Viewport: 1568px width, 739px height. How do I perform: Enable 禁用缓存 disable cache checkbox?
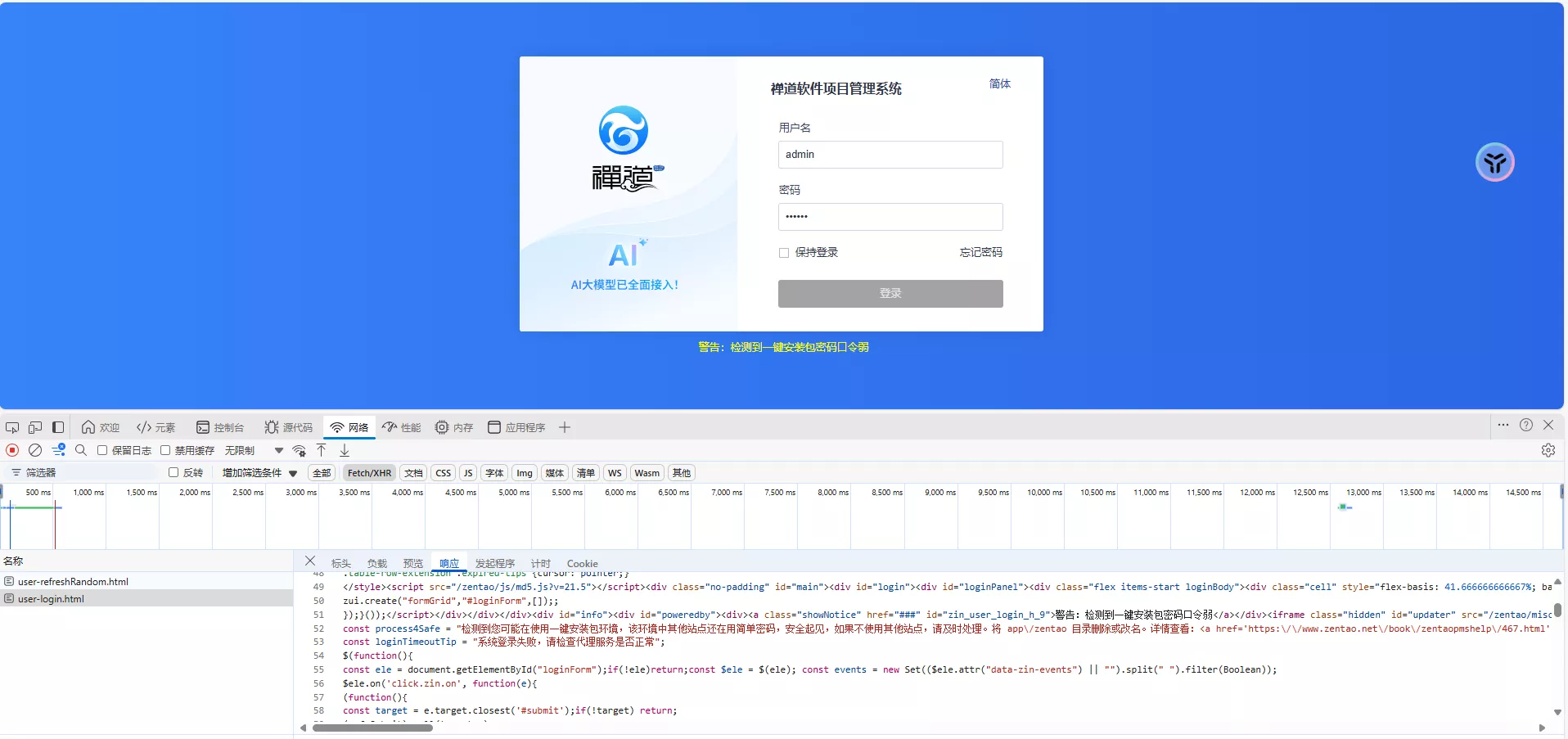[x=165, y=450]
